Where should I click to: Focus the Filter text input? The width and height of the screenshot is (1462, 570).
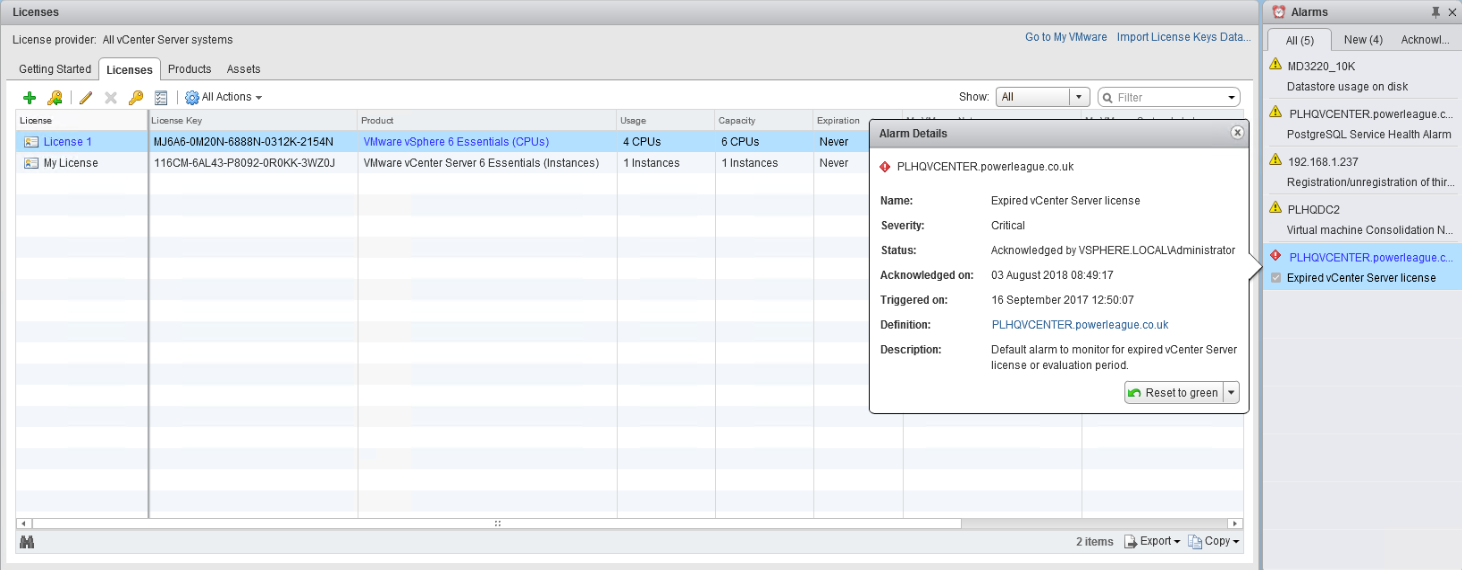1169,98
